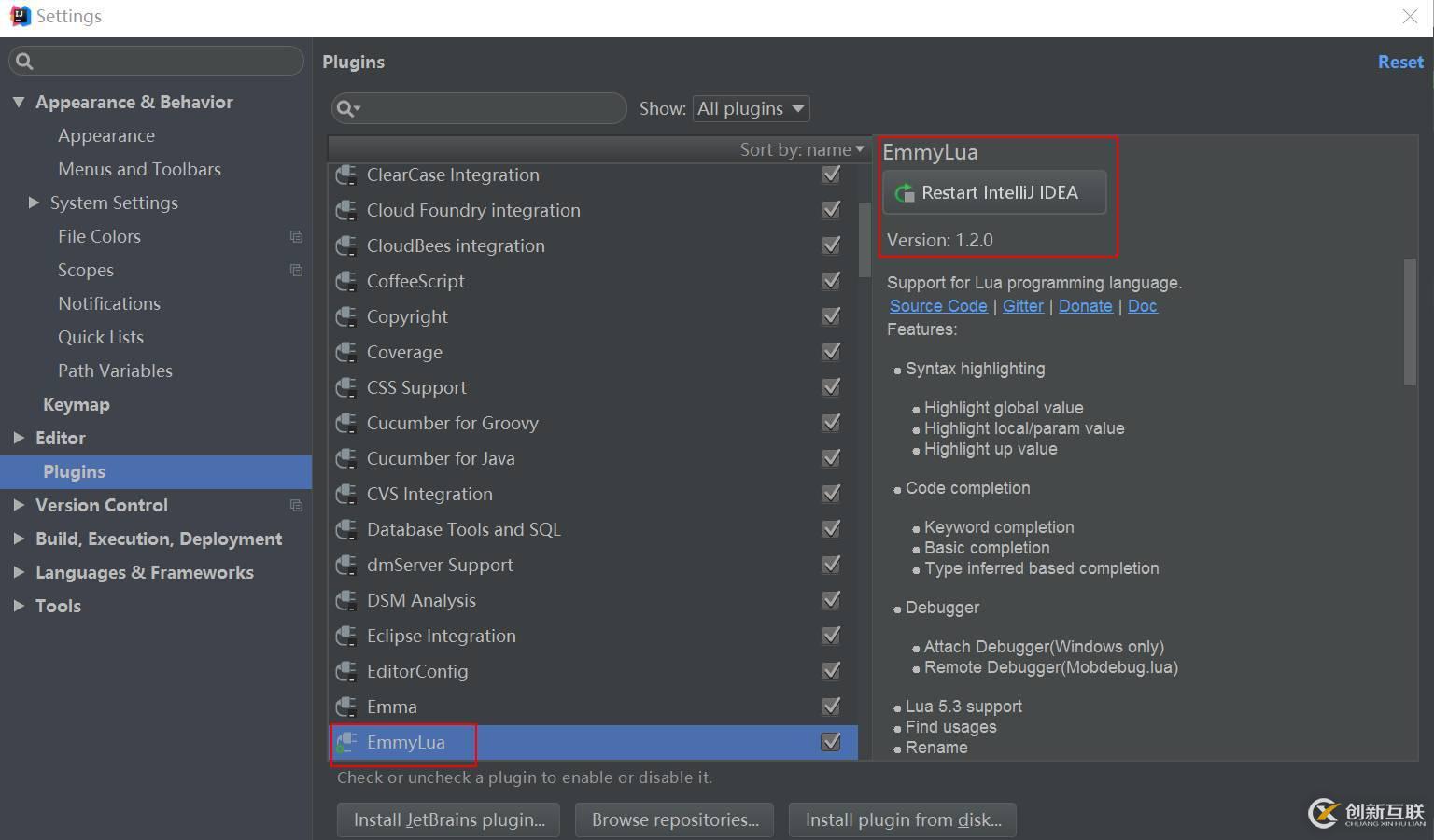
Task: Open the Notifications settings page
Action: (109, 303)
